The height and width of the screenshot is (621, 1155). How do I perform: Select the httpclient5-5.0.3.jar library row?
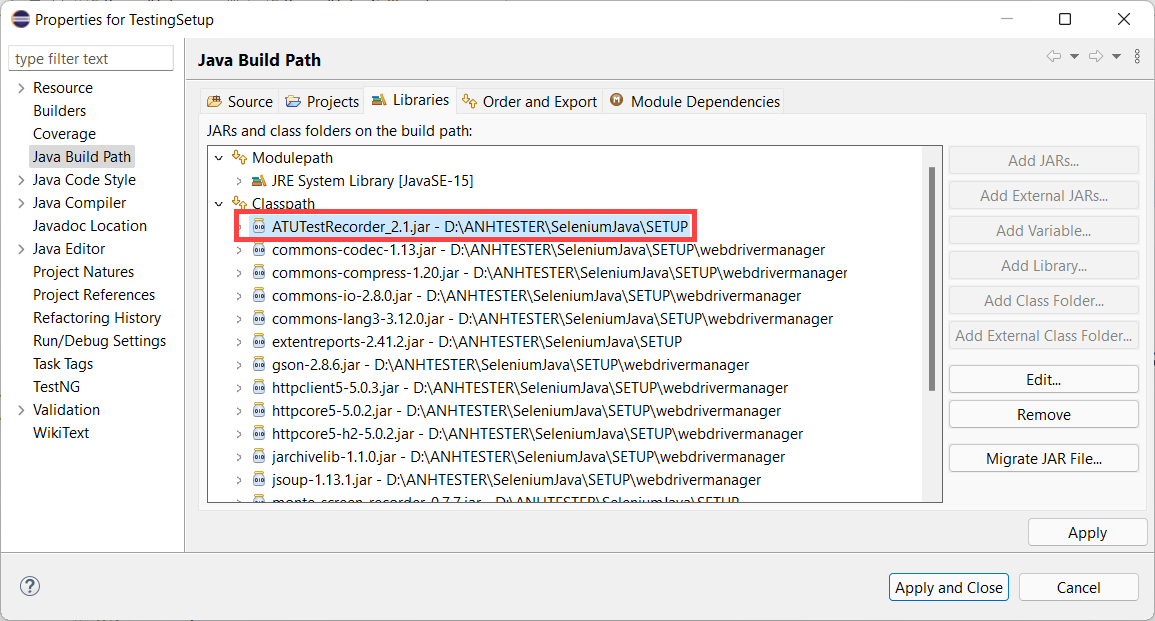point(520,387)
